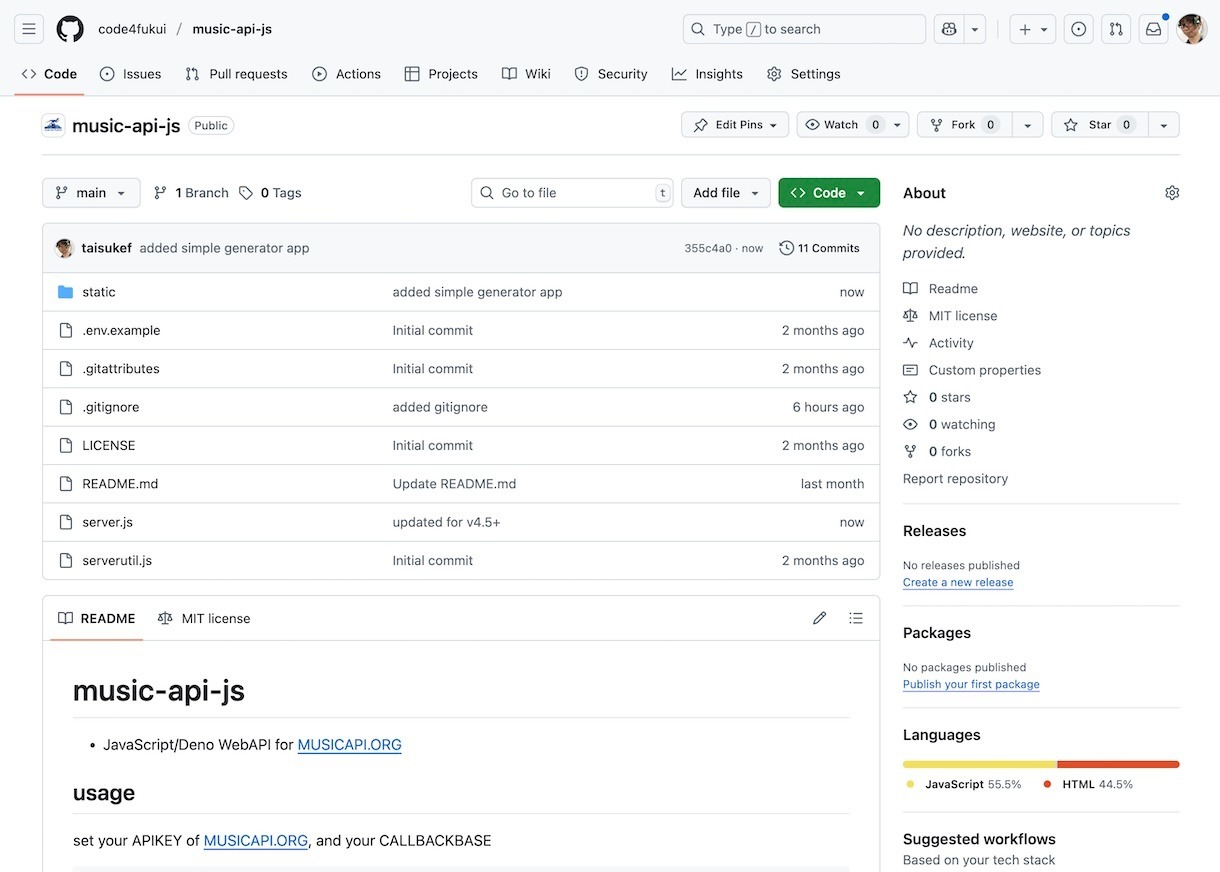Open the Security tab
Viewport: 1220px width, 872px height.
(x=611, y=74)
